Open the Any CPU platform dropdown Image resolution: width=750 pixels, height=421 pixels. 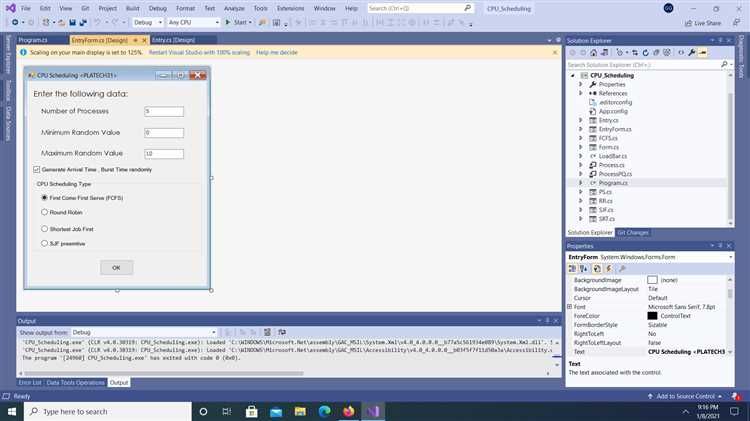pyautogui.click(x=193, y=22)
